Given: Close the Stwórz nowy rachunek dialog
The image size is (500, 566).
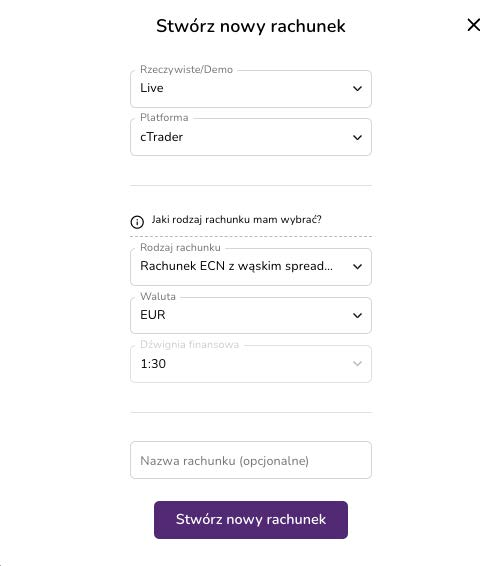Looking at the screenshot, I should [x=473, y=25].
